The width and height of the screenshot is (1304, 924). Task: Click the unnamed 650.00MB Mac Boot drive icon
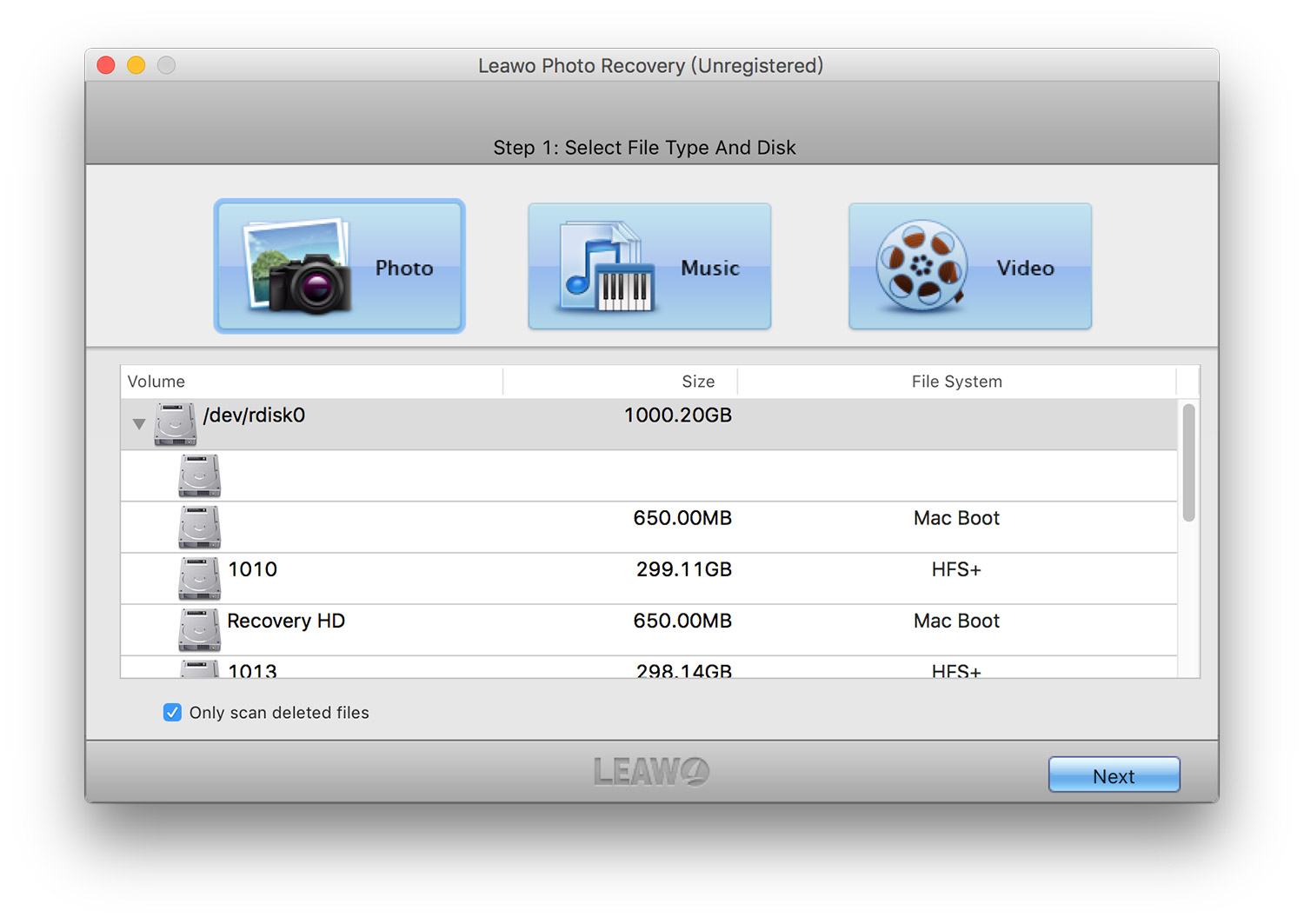tap(199, 527)
